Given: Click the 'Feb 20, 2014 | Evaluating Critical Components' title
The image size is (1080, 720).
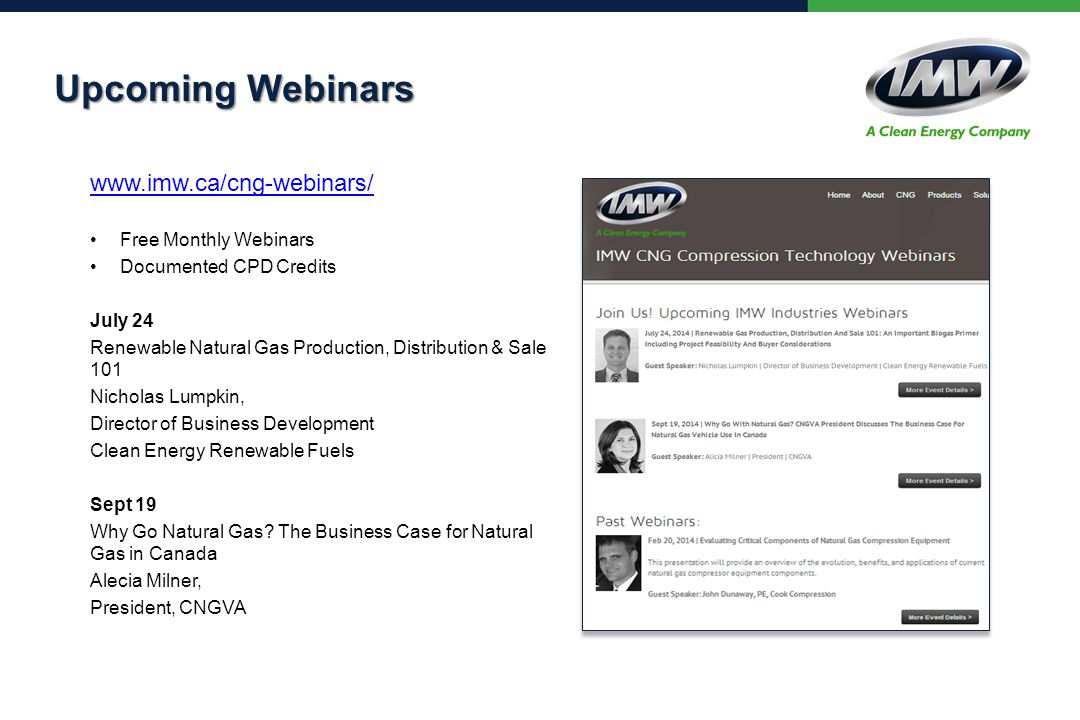Looking at the screenshot, I should click(x=798, y=541).
